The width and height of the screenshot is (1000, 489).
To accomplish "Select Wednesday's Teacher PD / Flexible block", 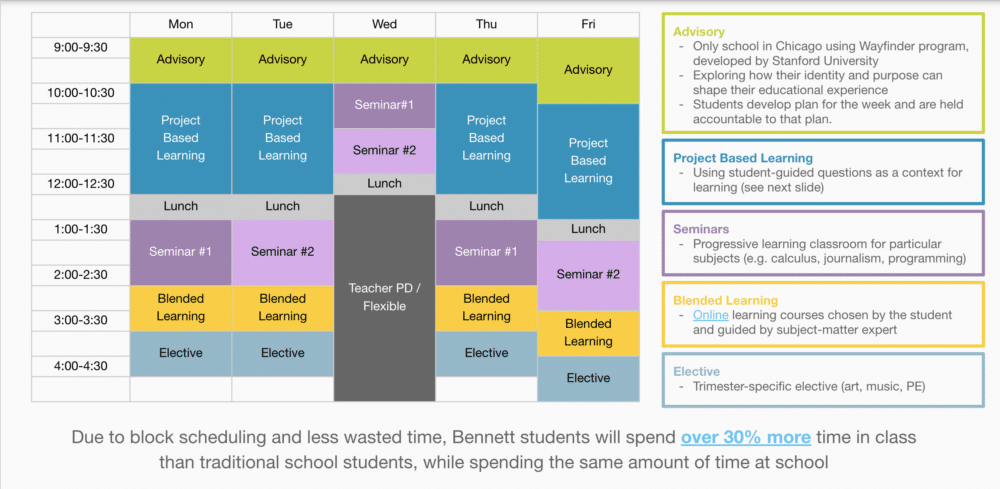I will [385, 298].
